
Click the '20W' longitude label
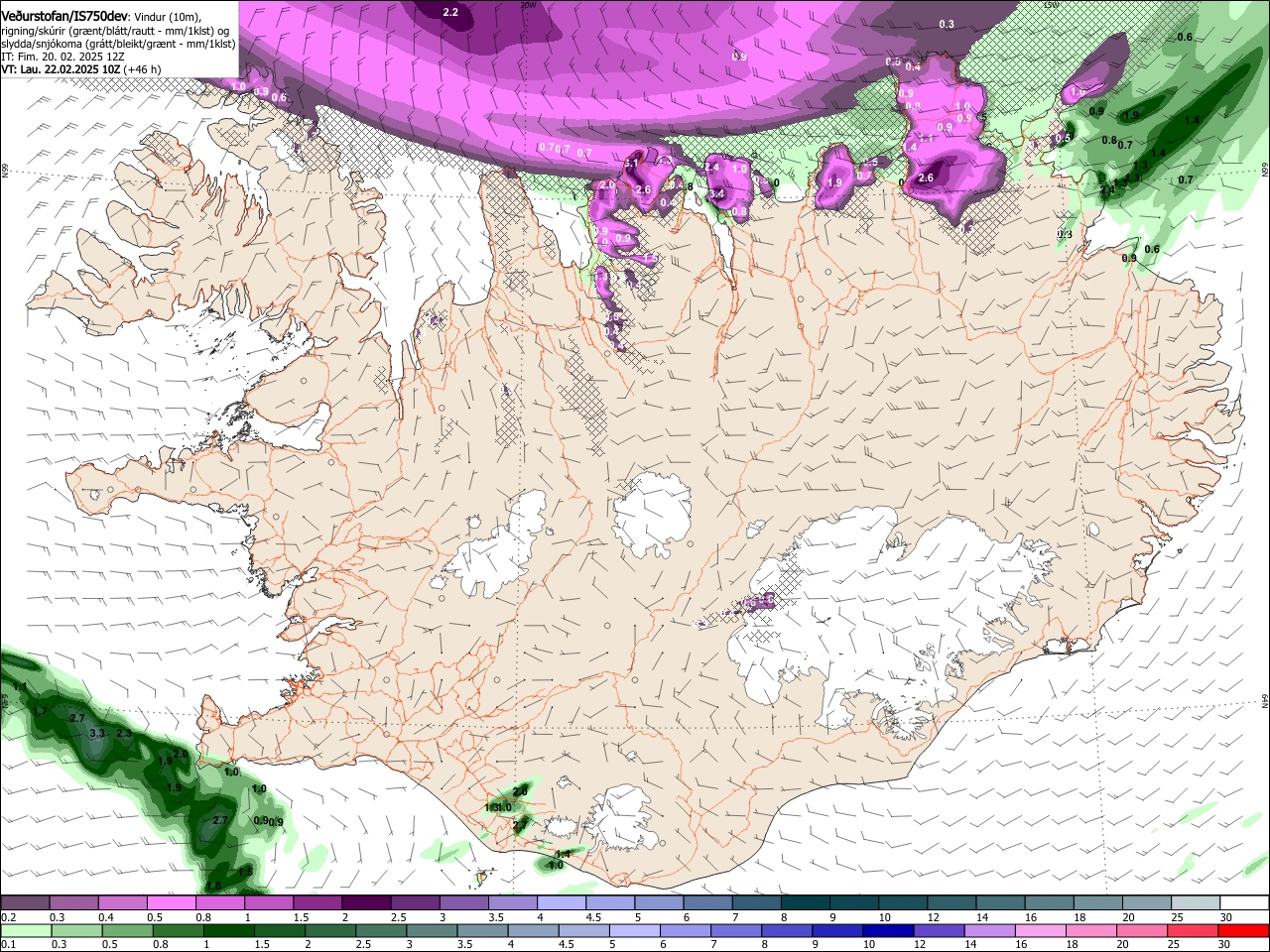point(528,5)
